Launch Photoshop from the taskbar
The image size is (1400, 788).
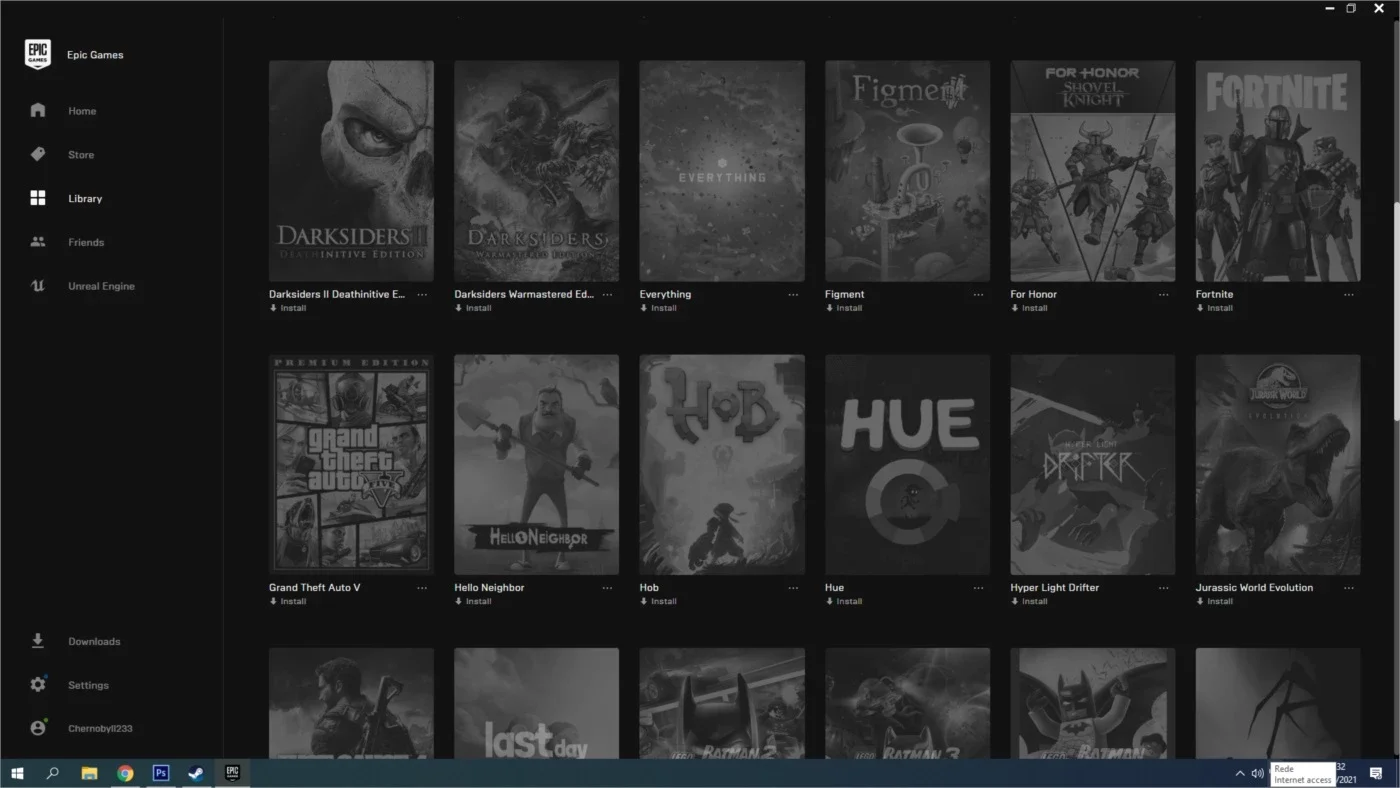pyautogui.click(x=161, y=773)
